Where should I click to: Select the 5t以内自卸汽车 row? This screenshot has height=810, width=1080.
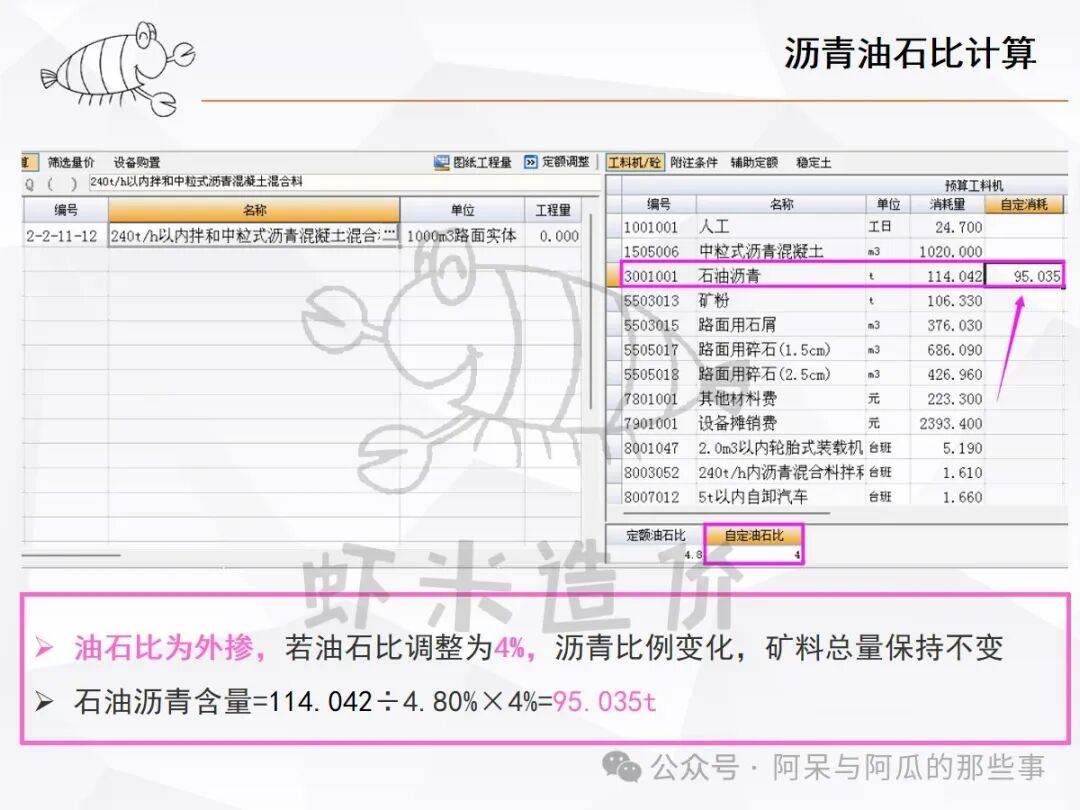[842, 497]
